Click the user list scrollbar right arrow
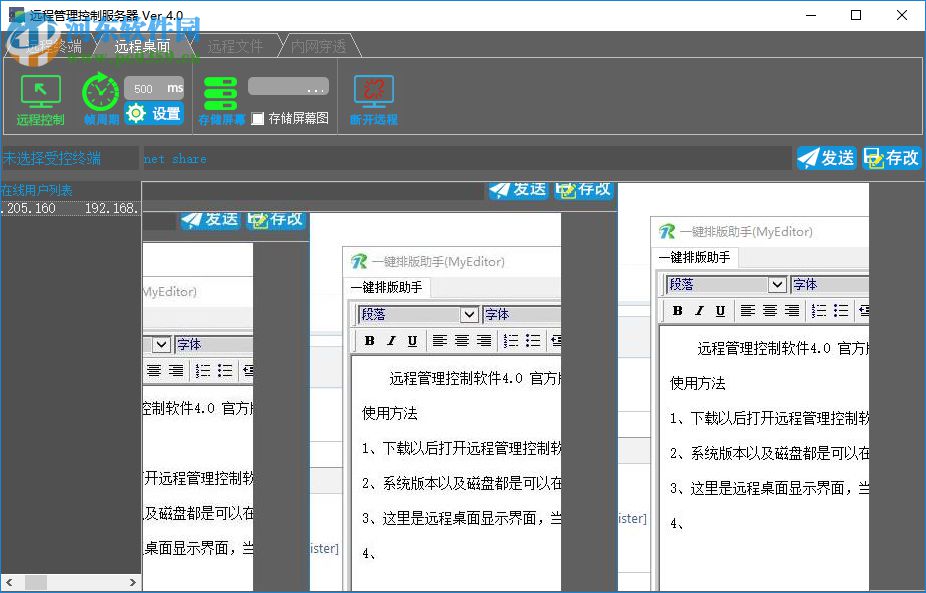 (133, 582)
